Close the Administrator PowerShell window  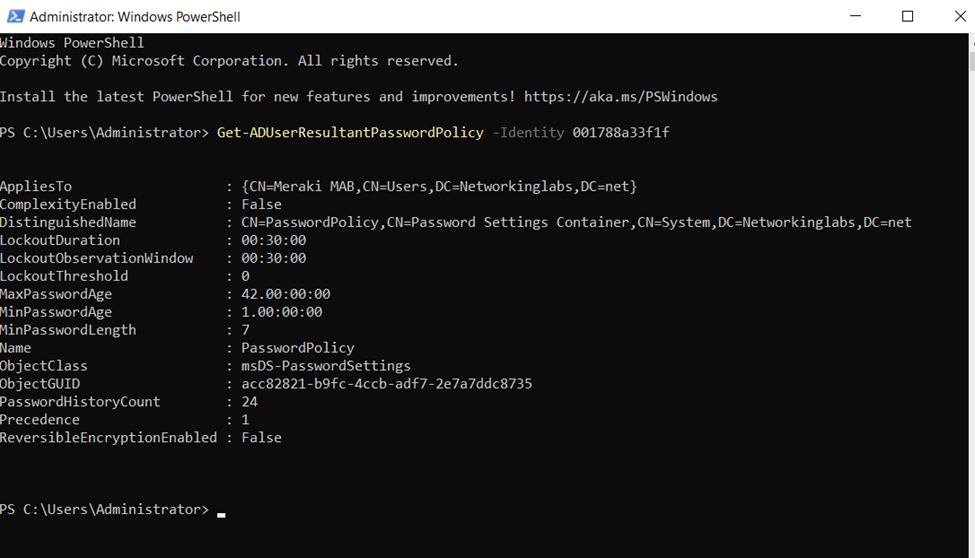(x=959, y=16)
